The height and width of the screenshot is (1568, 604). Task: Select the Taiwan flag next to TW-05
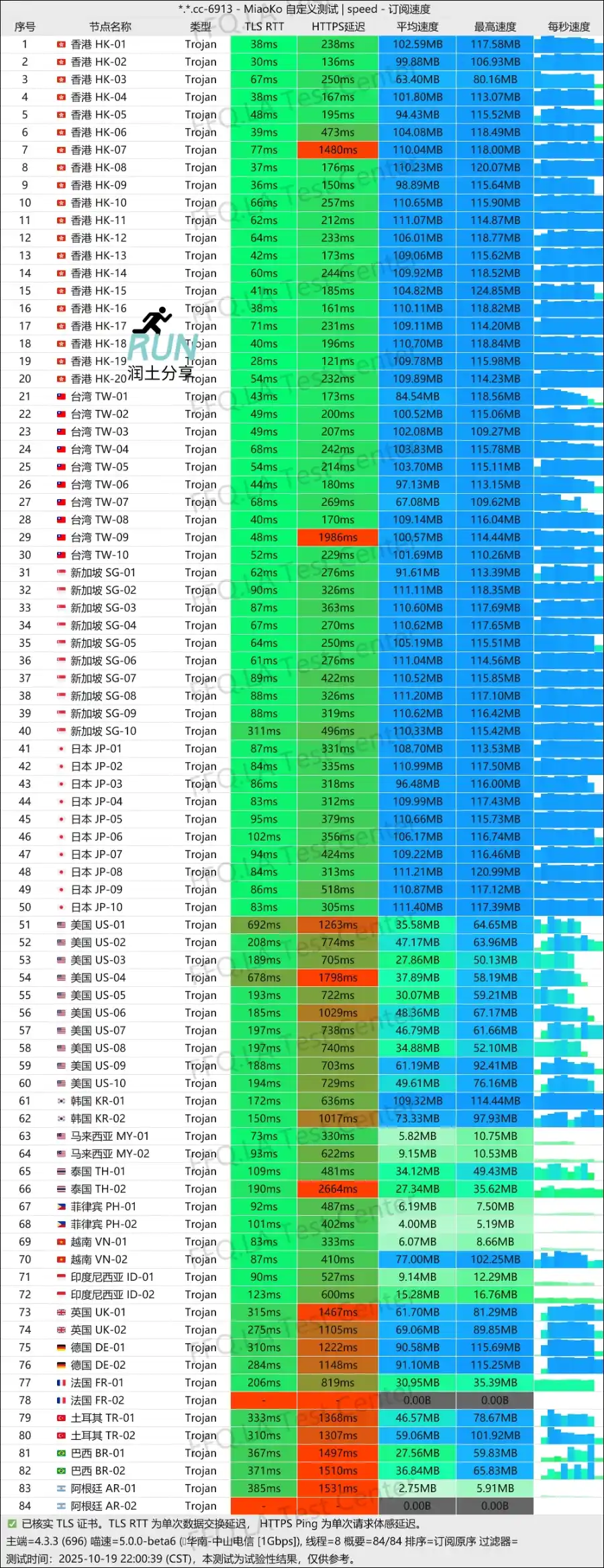61,467
